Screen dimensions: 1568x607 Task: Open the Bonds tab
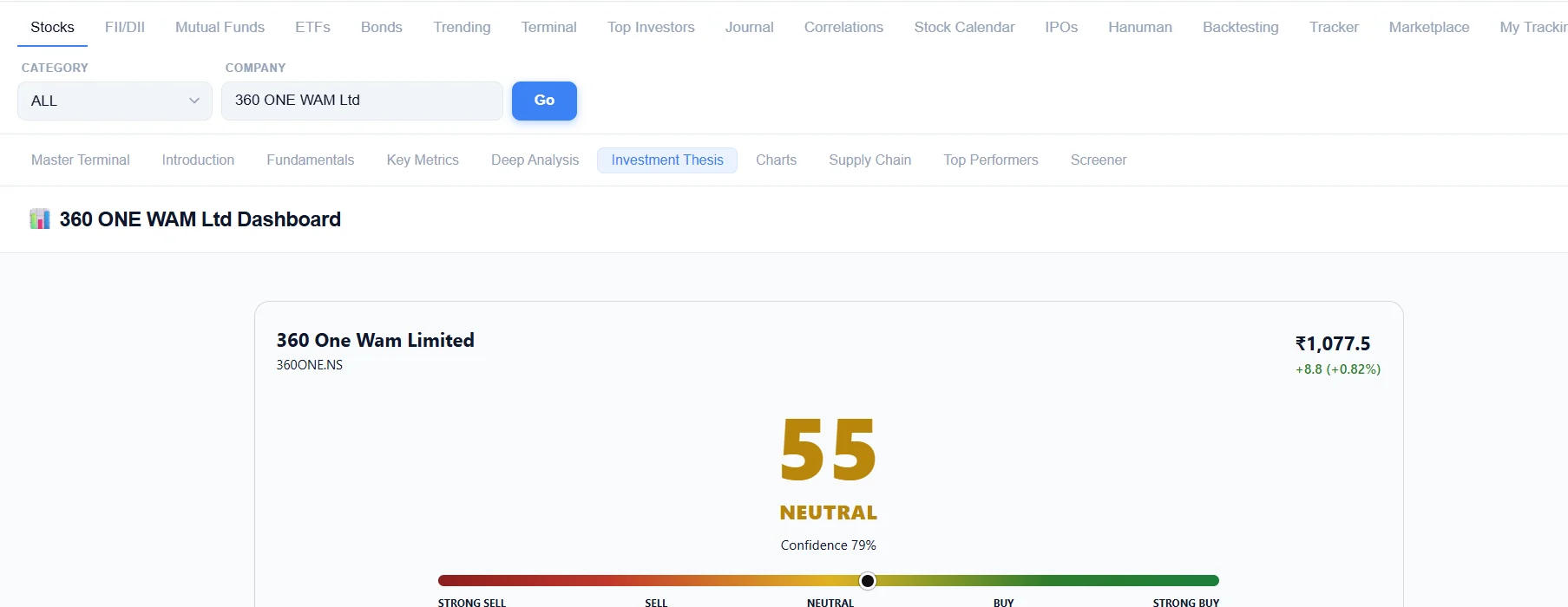click(x=382, y=27)
